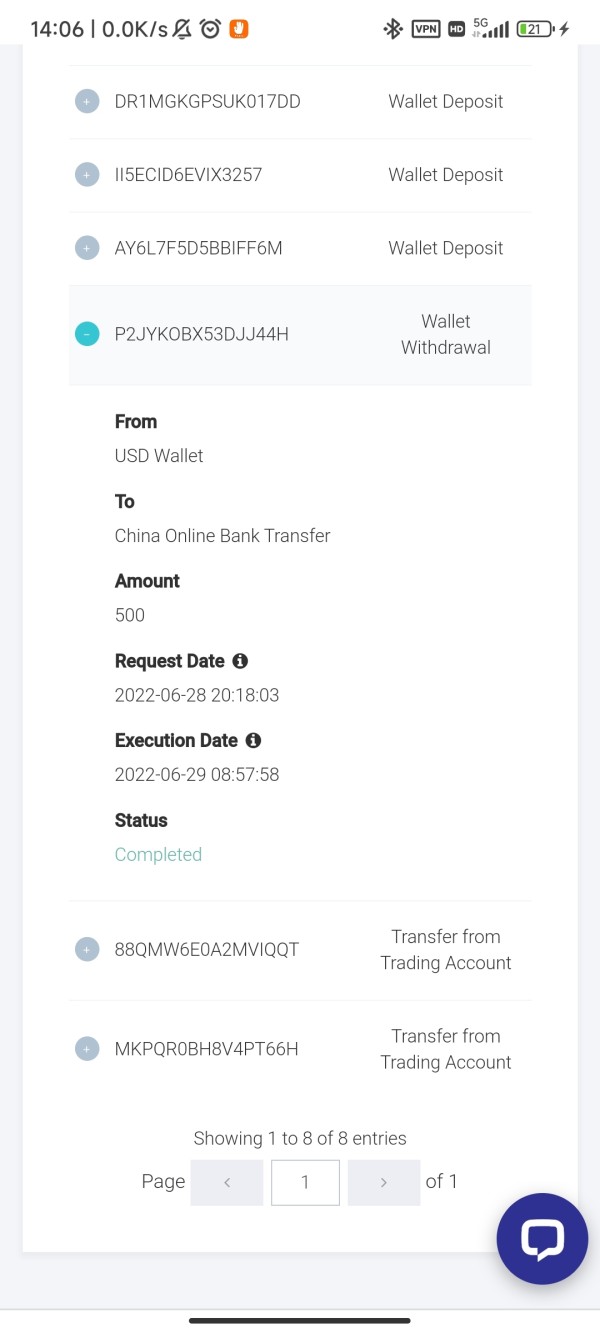Go to the previous page arrow
Viewport: 600px width, 1333px height.
tap(227, 1182)
